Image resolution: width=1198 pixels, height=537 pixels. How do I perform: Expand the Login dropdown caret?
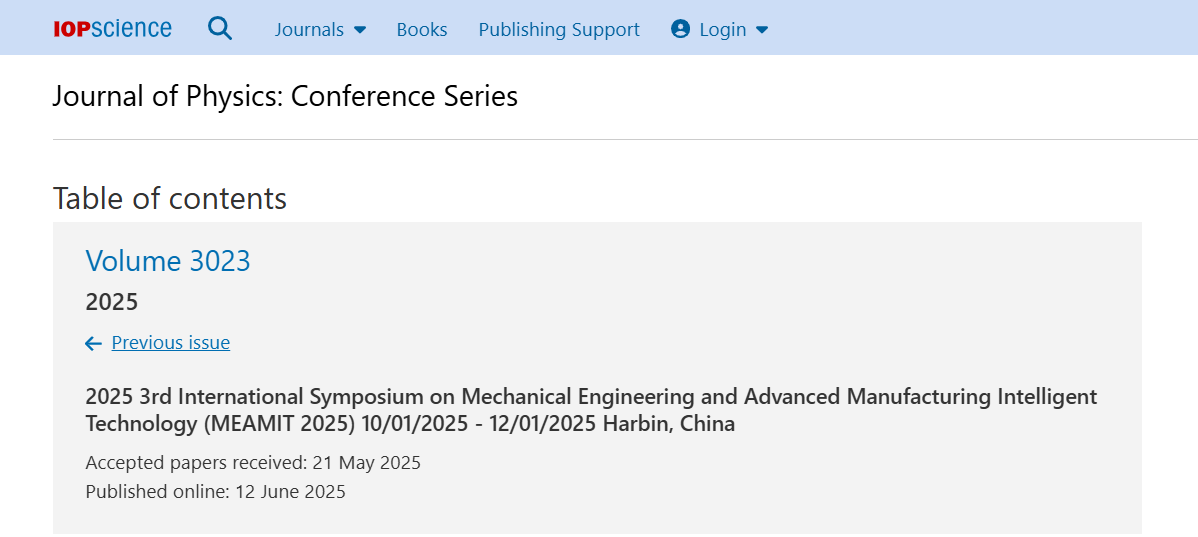point(762,30)
